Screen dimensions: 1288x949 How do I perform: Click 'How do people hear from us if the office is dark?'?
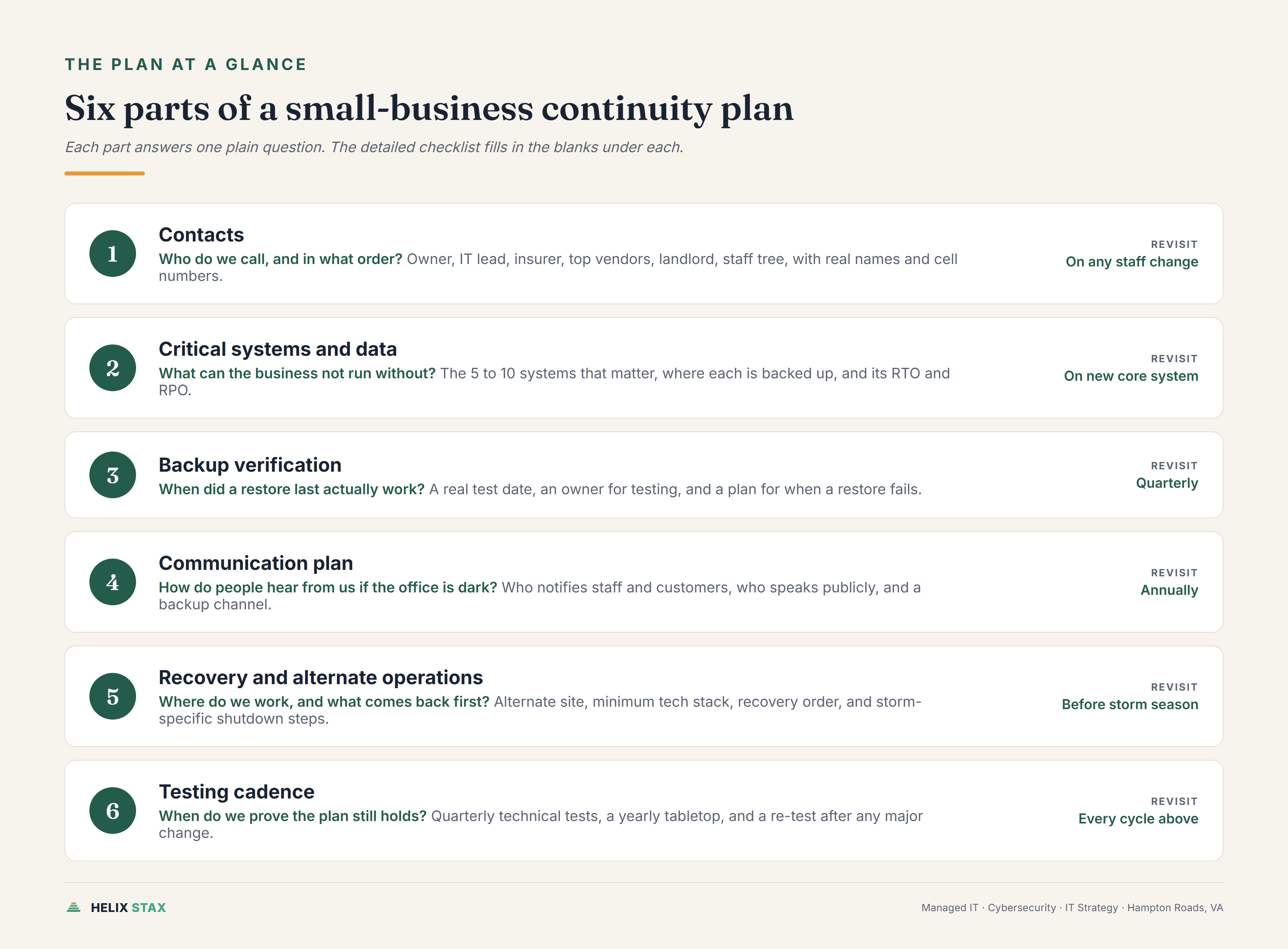tap(328, 588)
